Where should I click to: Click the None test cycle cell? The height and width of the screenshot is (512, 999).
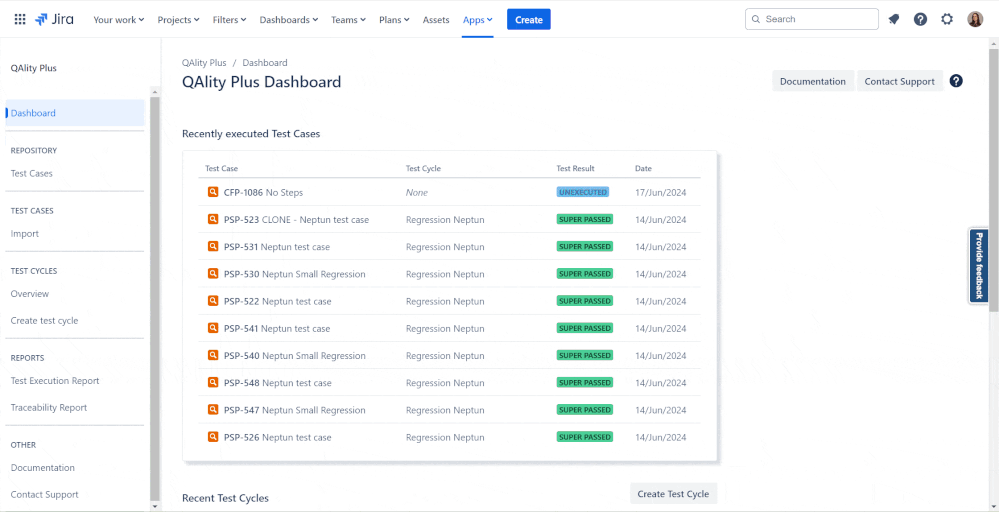click(x=417, y=192)
